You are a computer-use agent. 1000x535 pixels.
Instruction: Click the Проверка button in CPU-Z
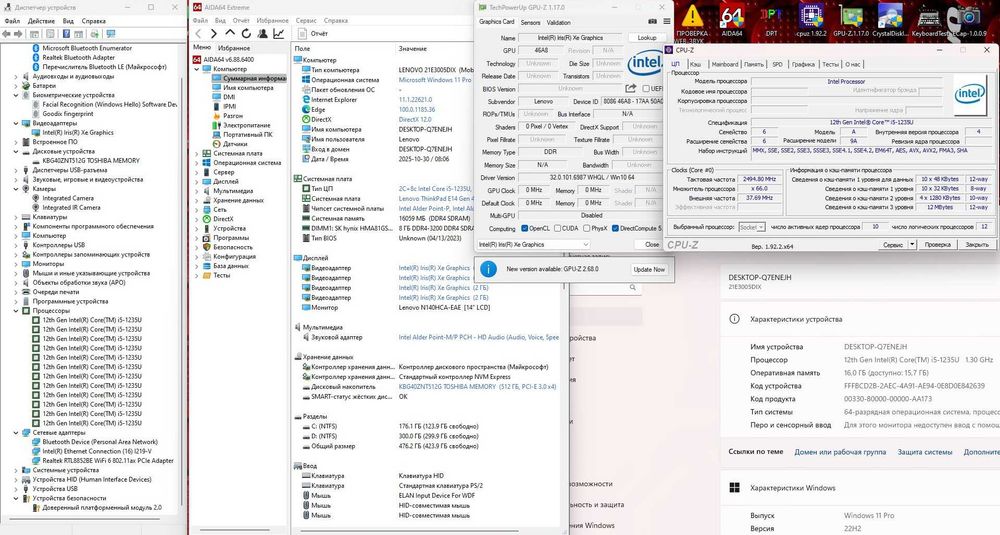click(x=938, y=244)
